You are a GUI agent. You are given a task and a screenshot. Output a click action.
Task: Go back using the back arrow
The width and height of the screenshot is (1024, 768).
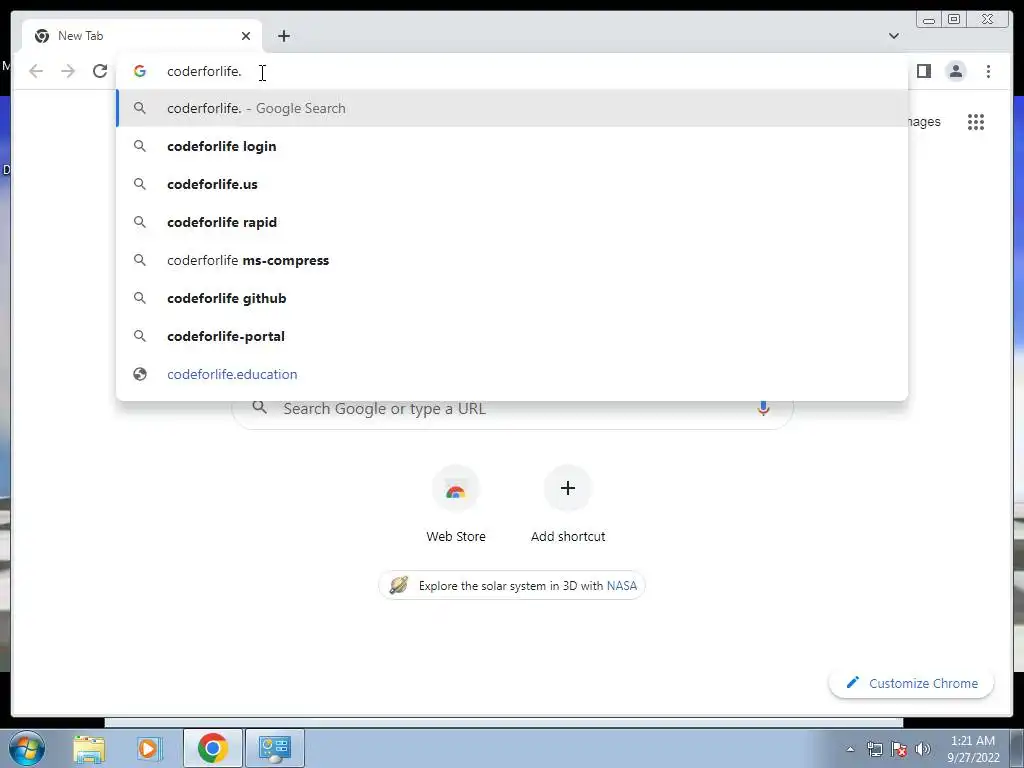pos(36,71)
